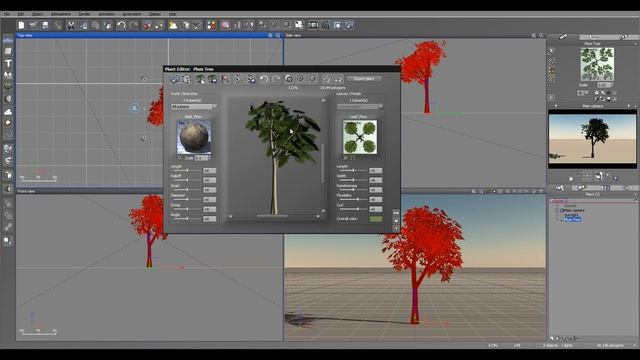This screenshot has height=360, width=640.
Task: Click the bark material sphere thumbnail
Action: tap(194, 137)
